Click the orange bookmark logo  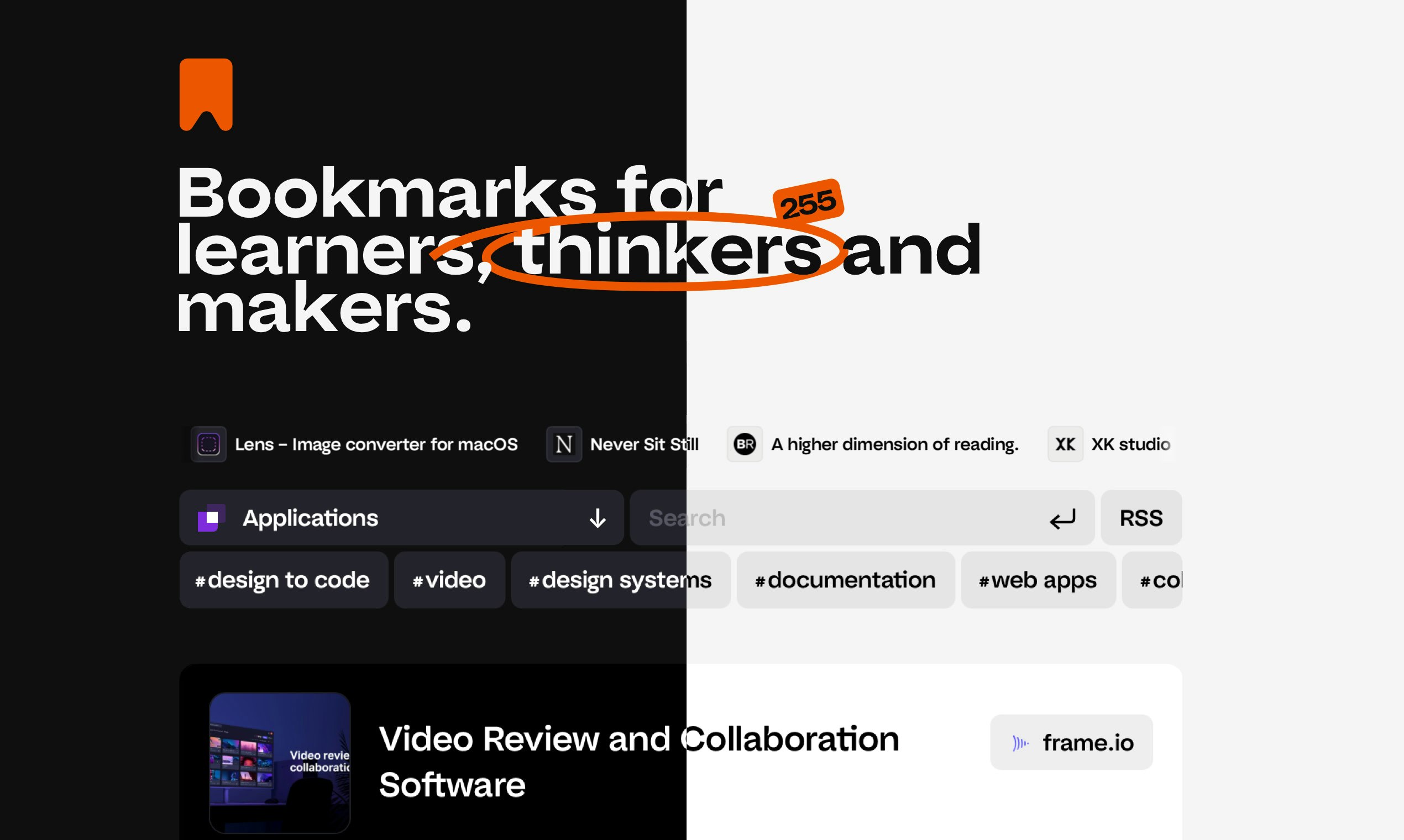pyautogui.click(x=206, y=94)
